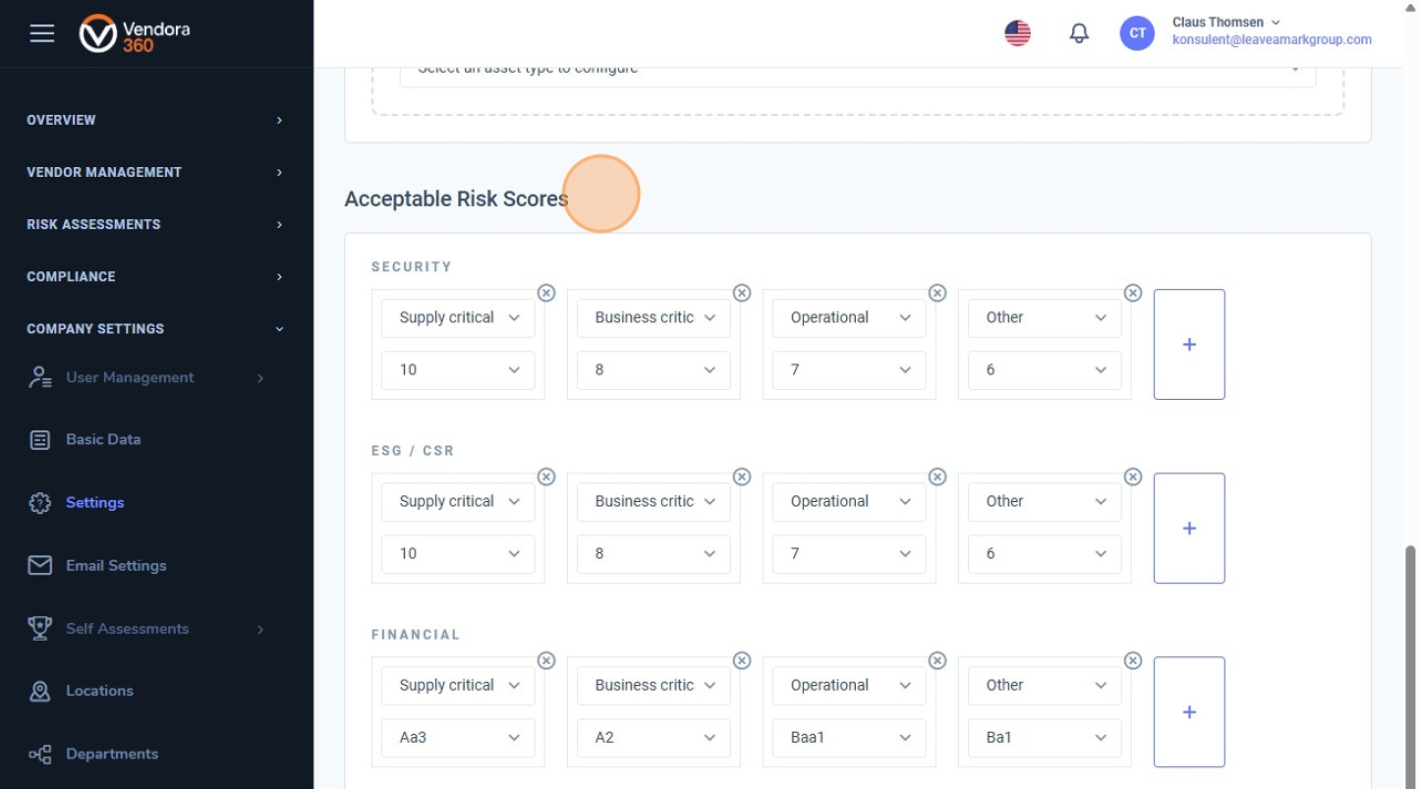This screenshot has height=789, width=1419.
Task: Open Email Settings in sidebar
Action: tap(116, 566)
